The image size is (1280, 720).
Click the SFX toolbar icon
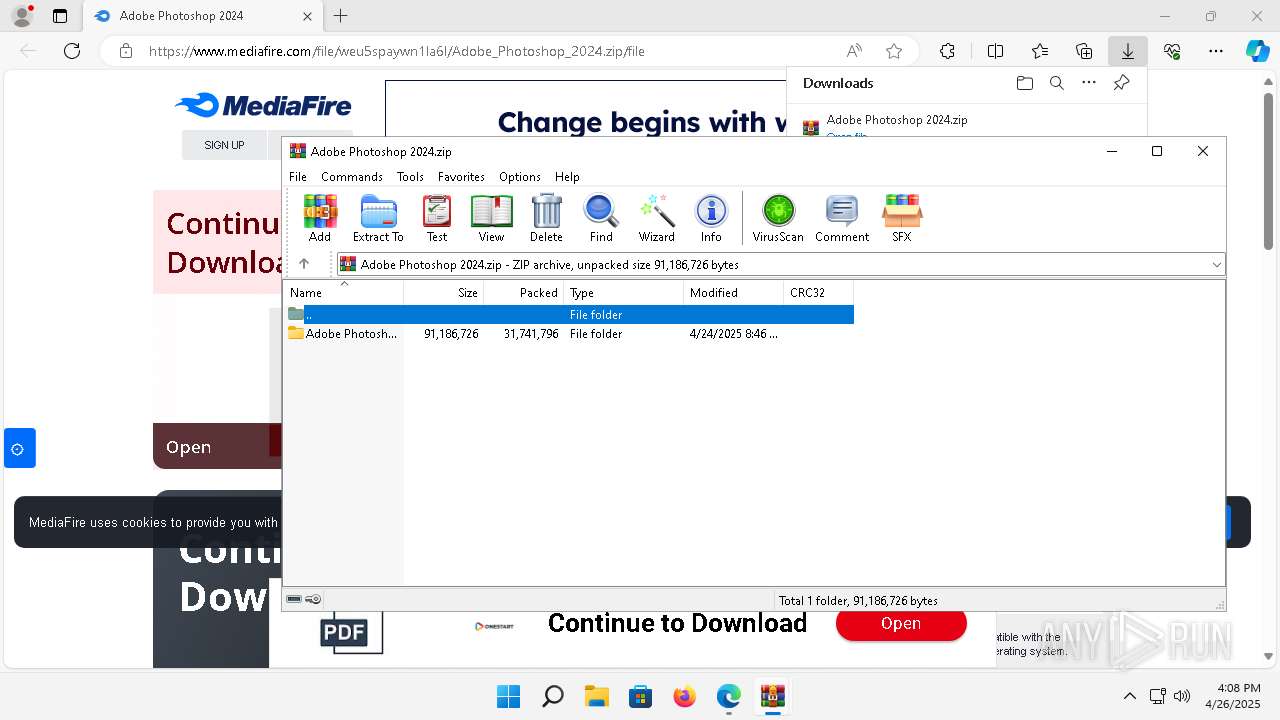902,218
